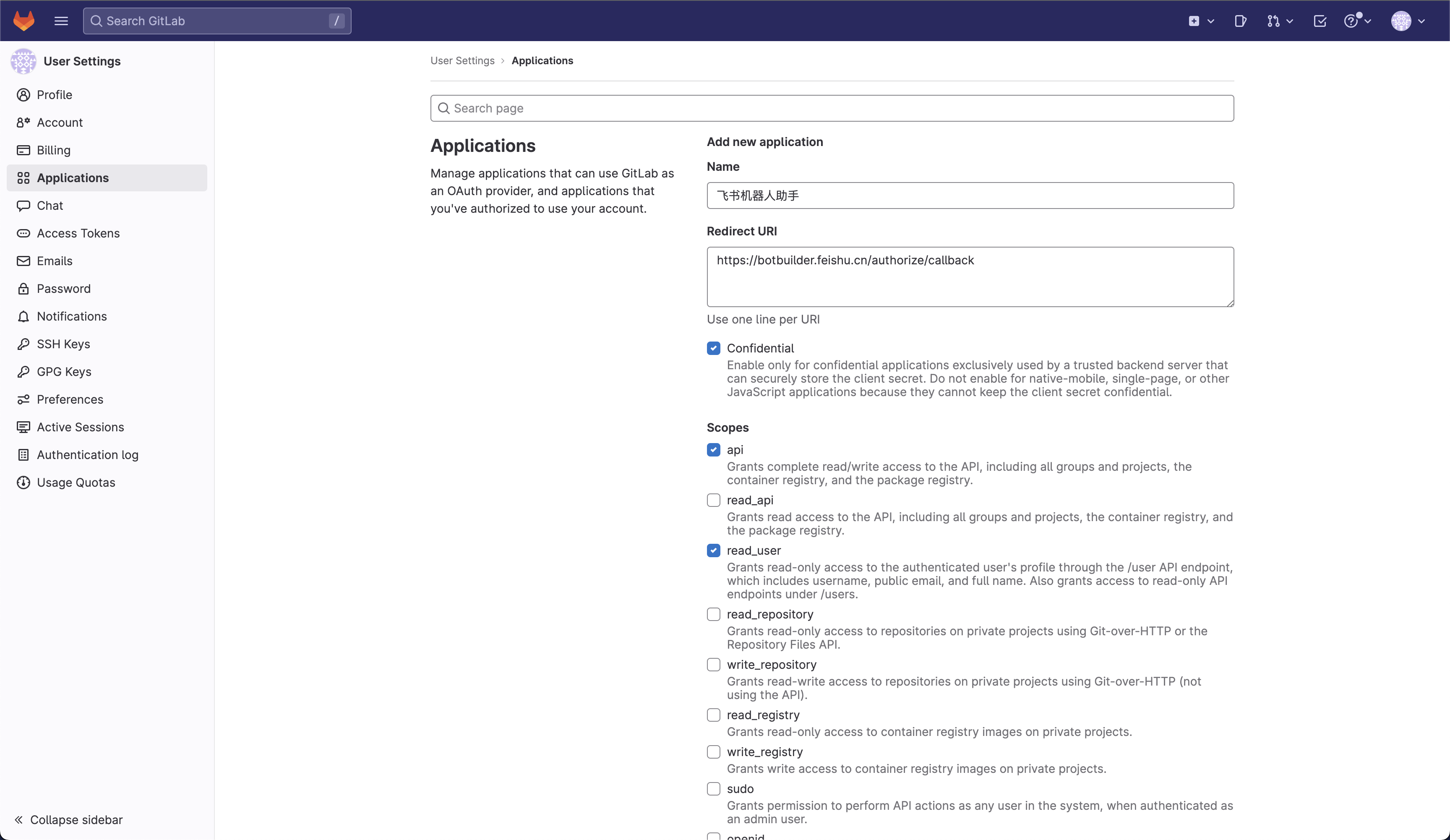
Task: Click the Applications grid icon
Action: (23, 178)
